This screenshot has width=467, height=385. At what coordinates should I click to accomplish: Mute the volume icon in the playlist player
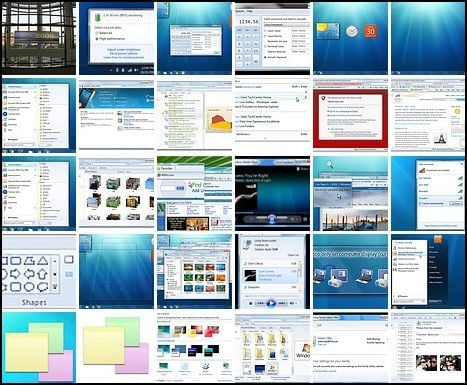click(292, 303)
